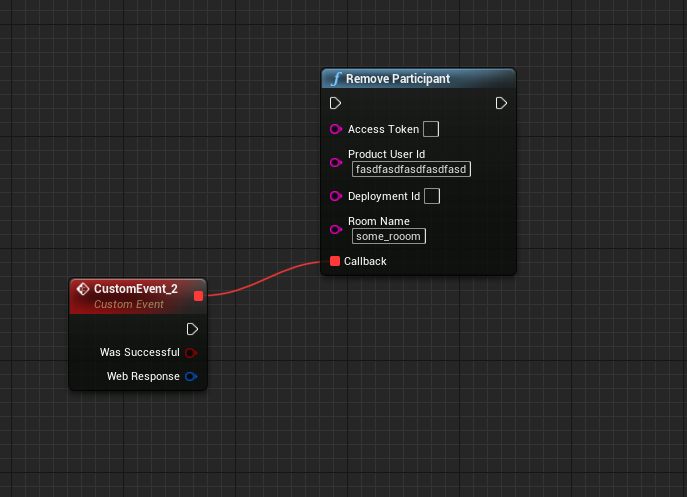Click the Access Token string pin
The image size is (687, 497).
pos(336,129)
